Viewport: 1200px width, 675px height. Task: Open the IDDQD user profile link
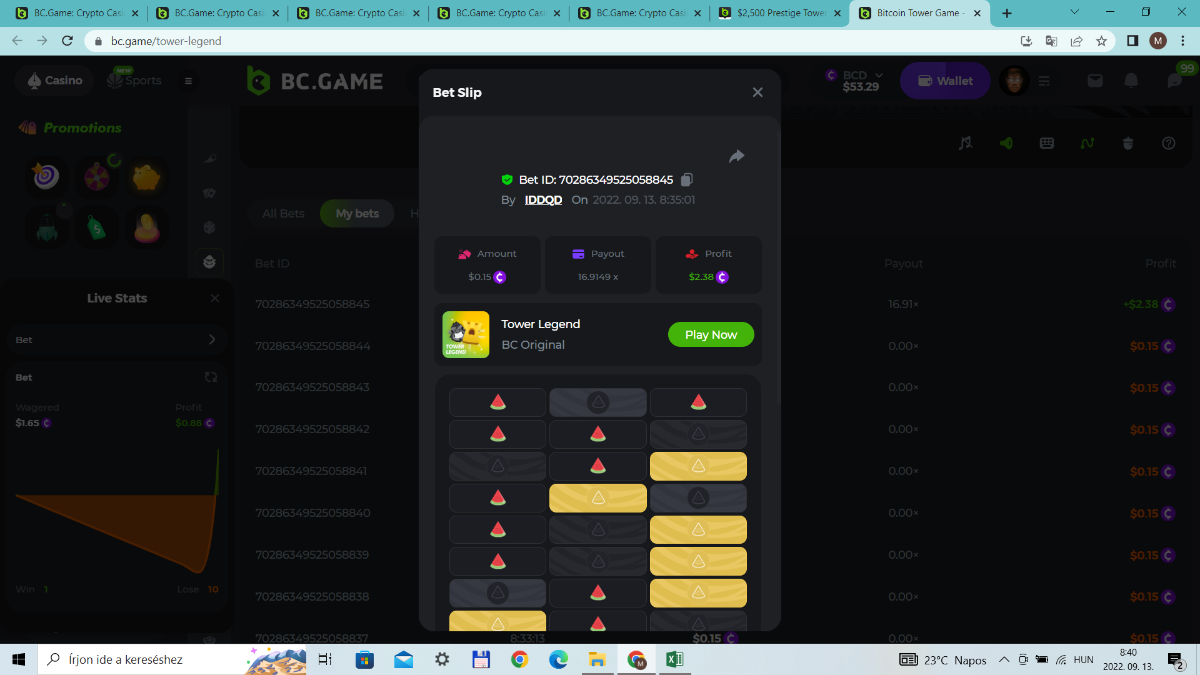click(543, 200)
